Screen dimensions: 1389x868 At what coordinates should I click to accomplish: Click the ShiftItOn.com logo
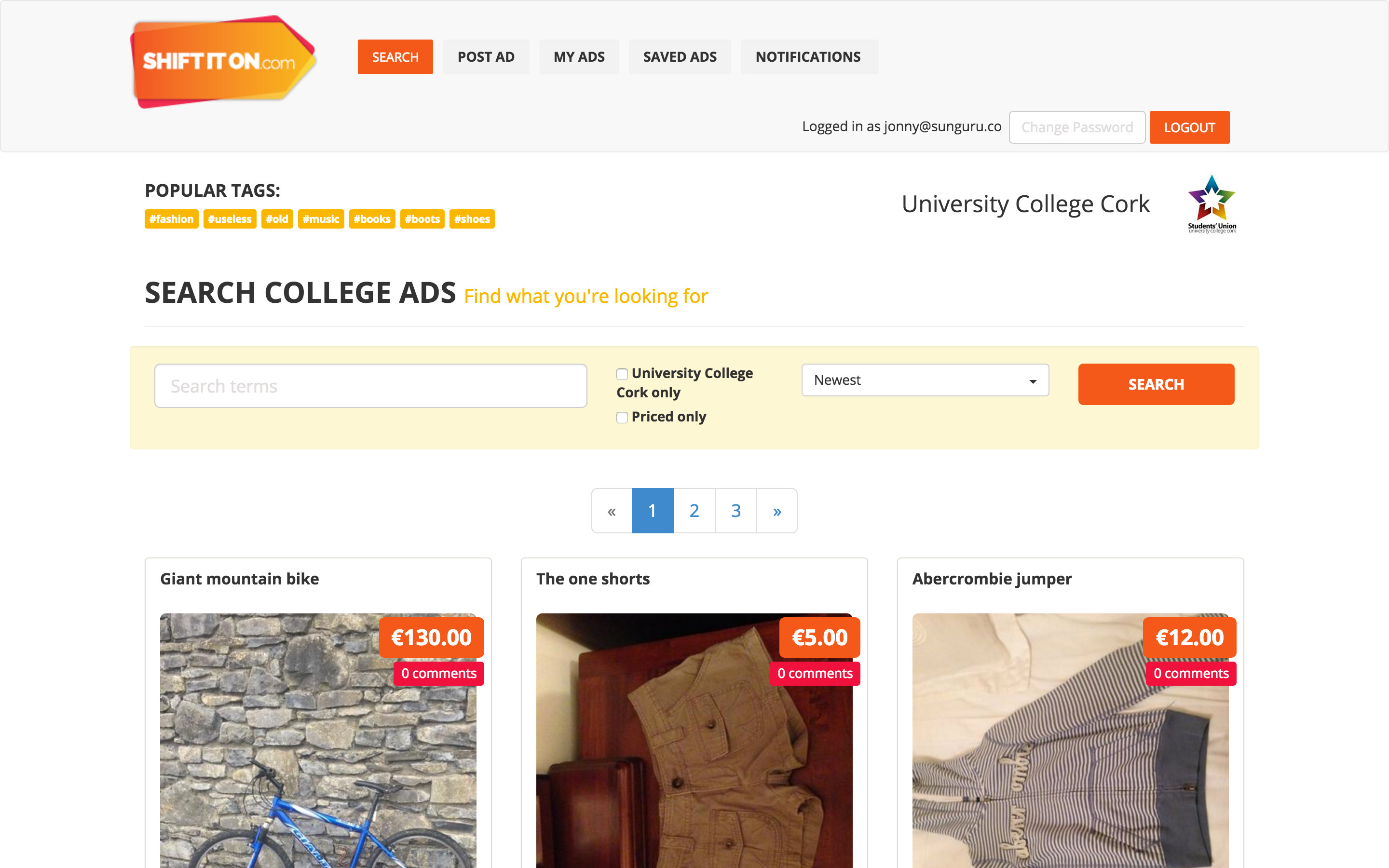pos(223,61)
